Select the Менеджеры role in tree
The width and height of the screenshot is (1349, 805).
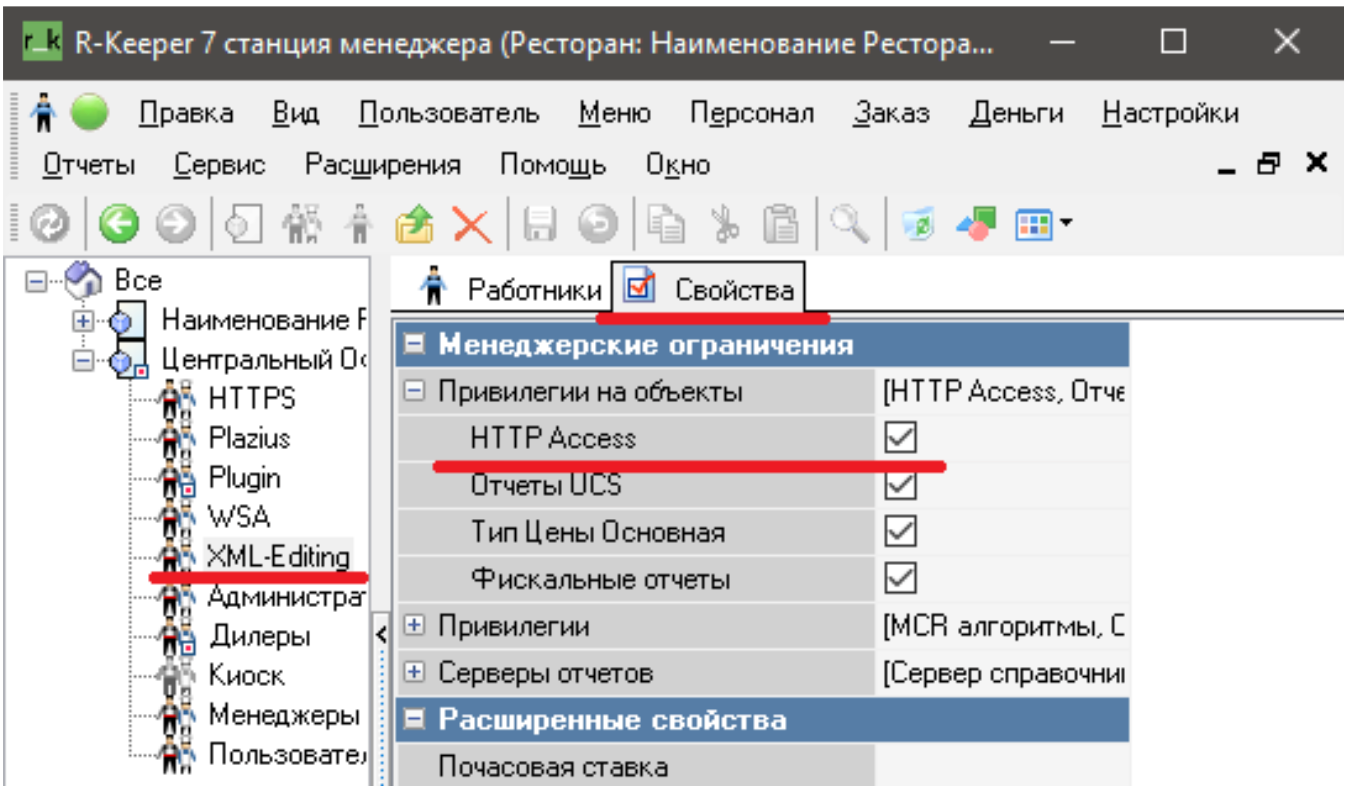[284, 715]
